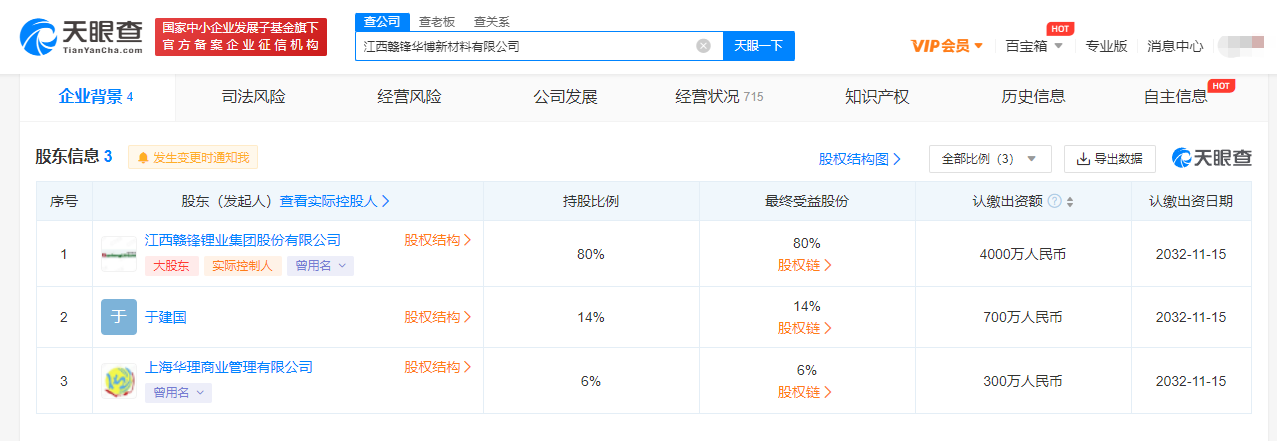This screenshot has height=441, width=1277.
Task: Open the 于建国 shareholder link
Action: tap(166, 317)
